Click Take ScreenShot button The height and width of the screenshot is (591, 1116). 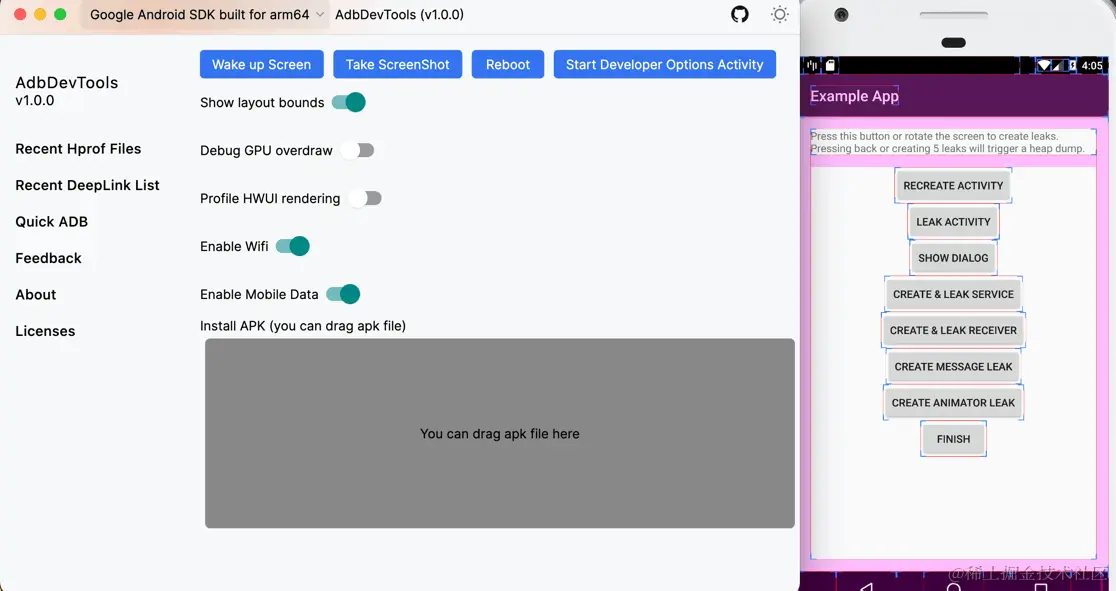pos(397,64)
